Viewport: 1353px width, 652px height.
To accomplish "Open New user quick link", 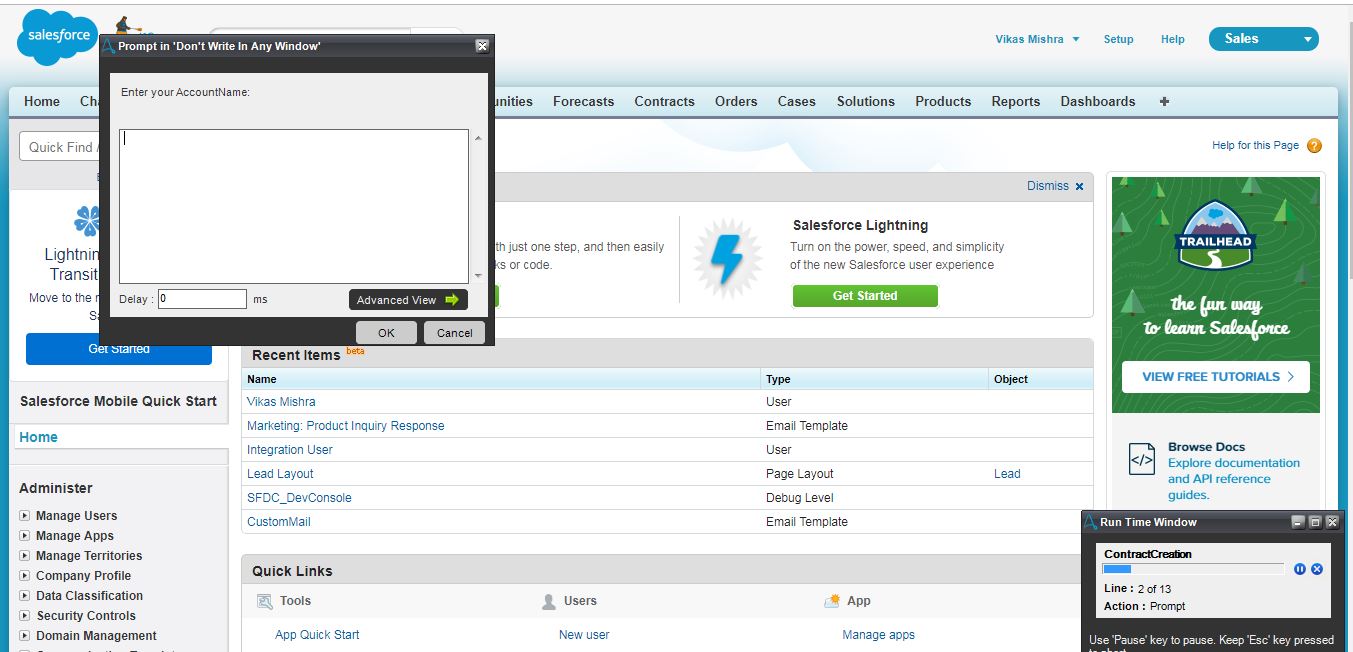I will pyautogui.click(x=584, y=635).
